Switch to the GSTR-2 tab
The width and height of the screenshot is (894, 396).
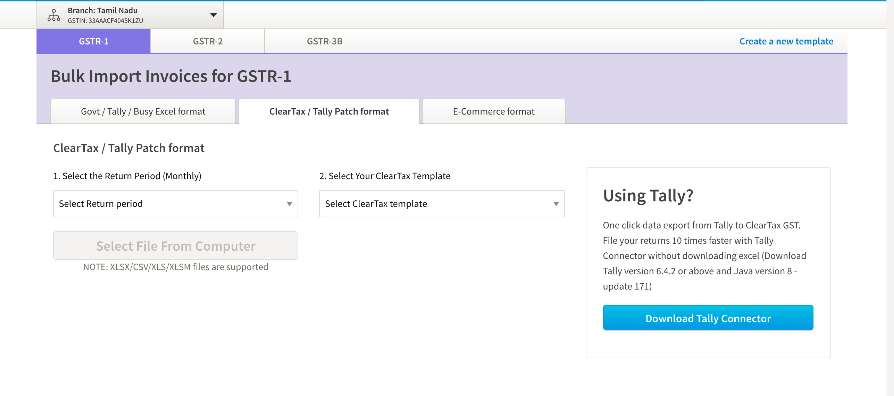(208, 41)
